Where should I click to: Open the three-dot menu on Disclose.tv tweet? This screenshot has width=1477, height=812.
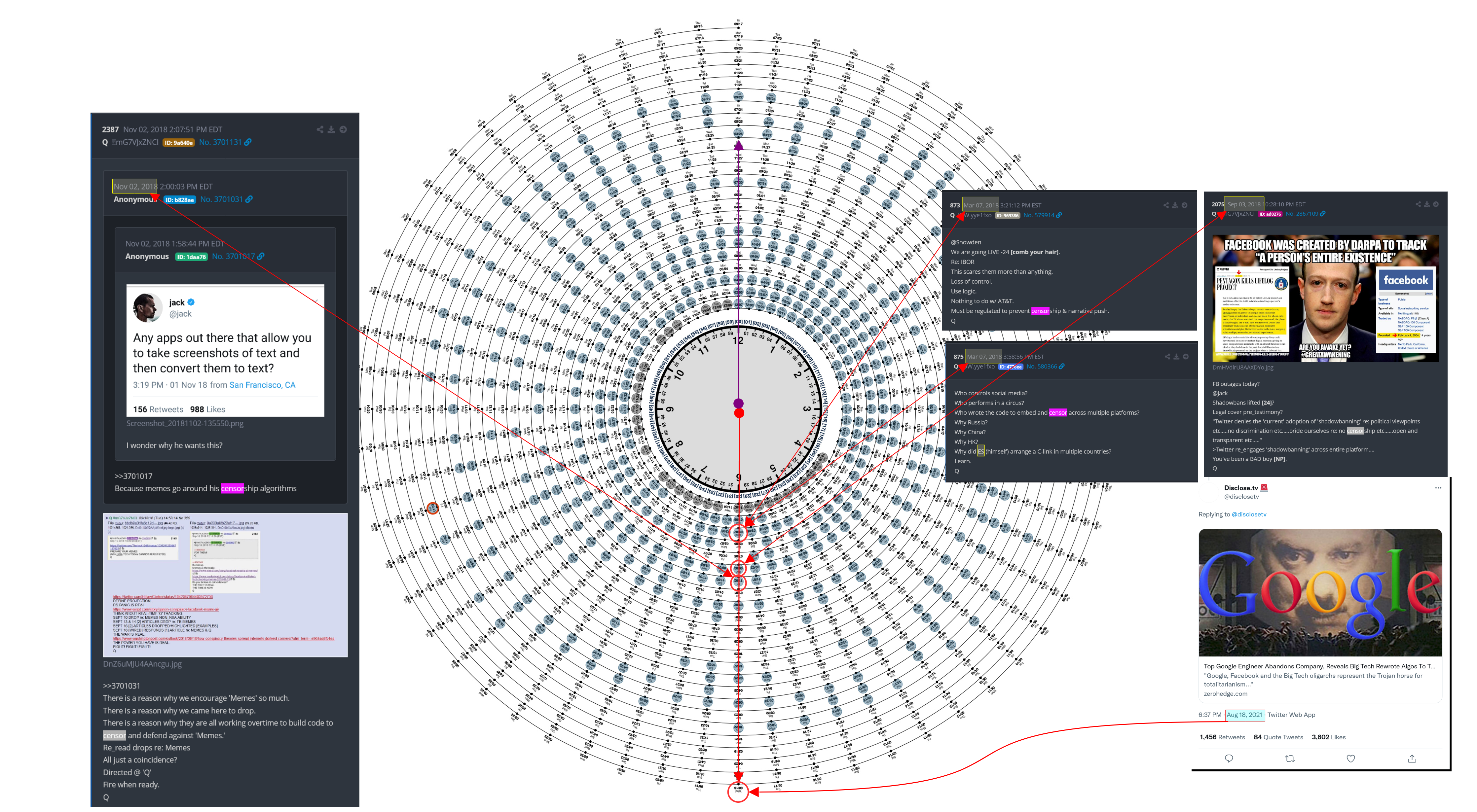(1438, 488)
